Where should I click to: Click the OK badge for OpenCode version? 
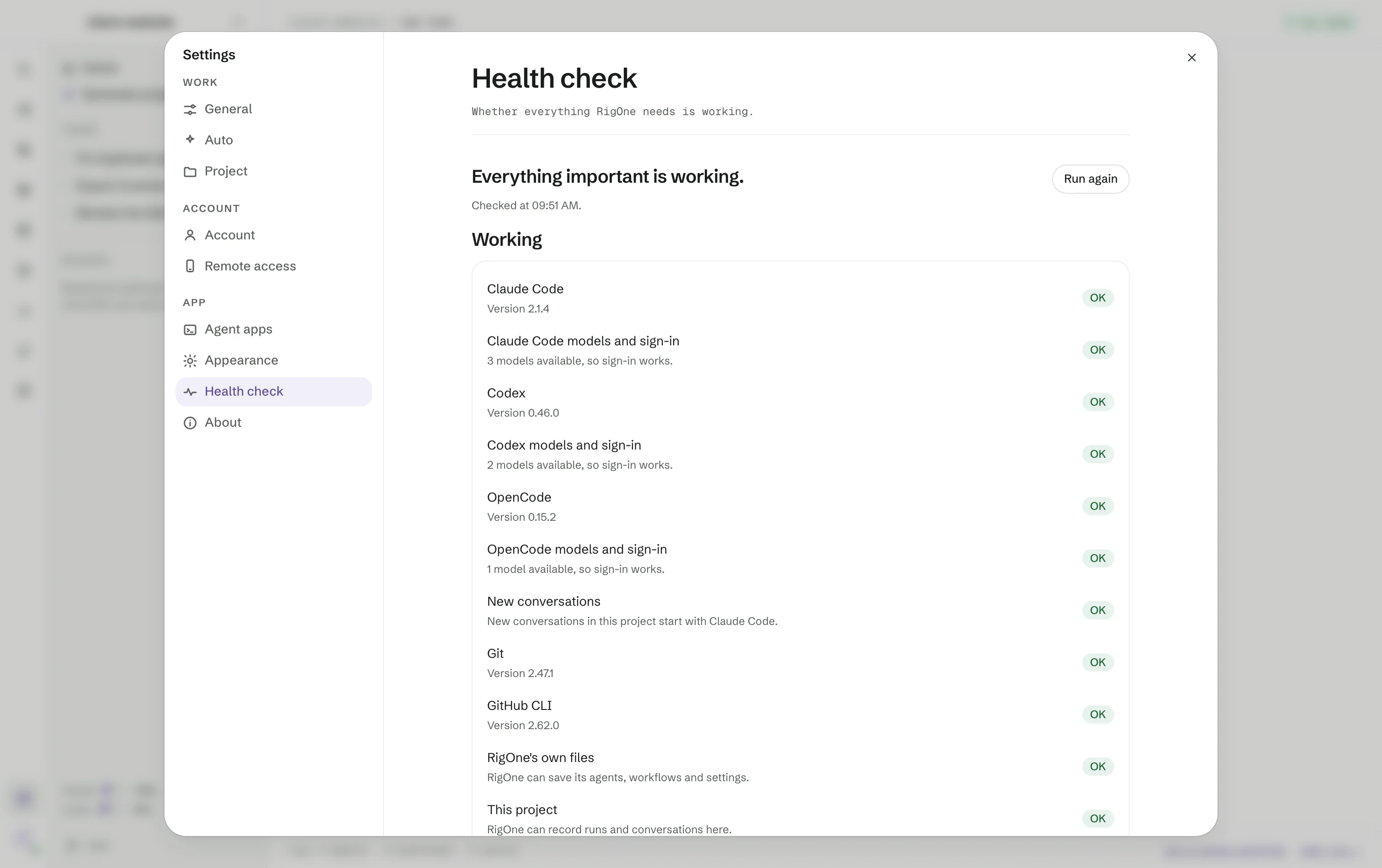(x=1097, y=506)
